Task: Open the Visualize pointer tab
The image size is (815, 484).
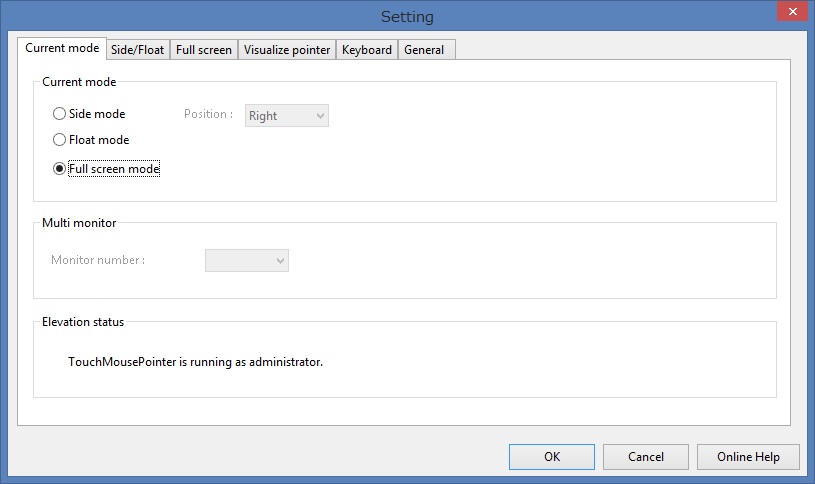Action: coord(287,50)
